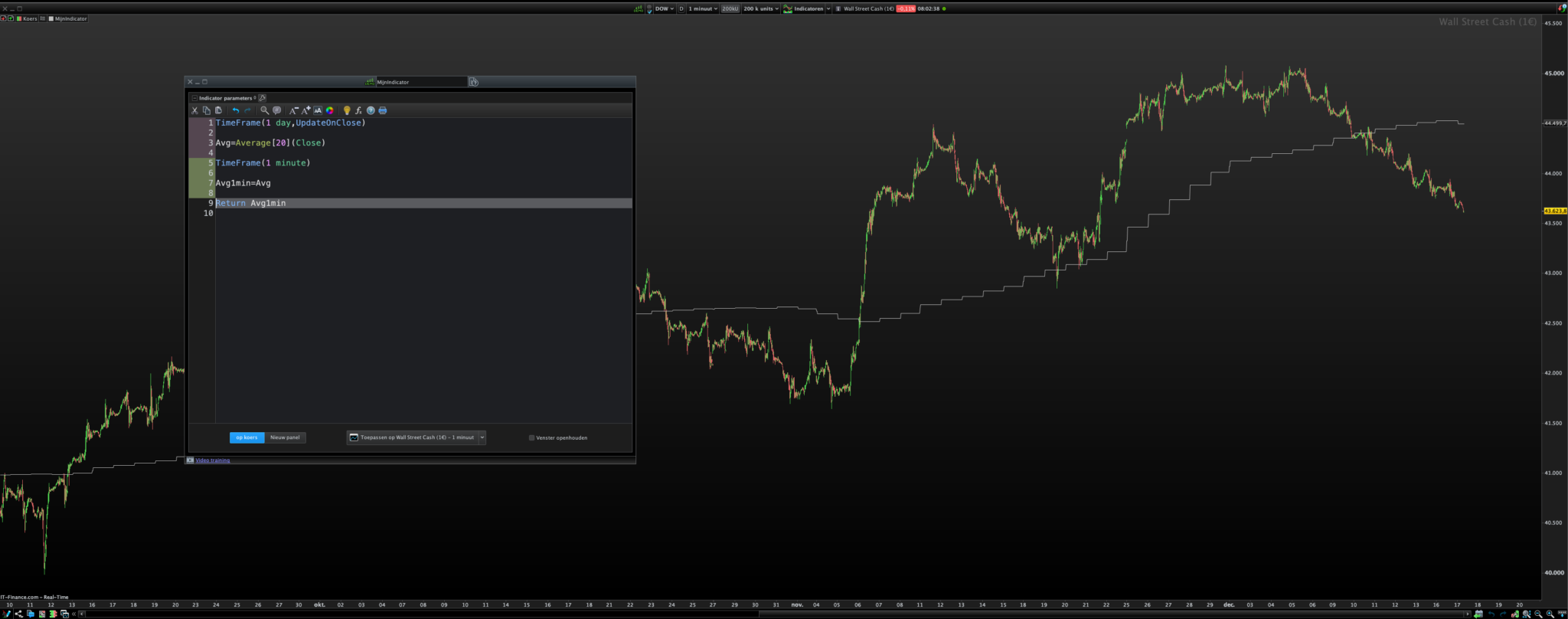
Task: Collapse the Indicator parameters section
Action: [194, 98]
